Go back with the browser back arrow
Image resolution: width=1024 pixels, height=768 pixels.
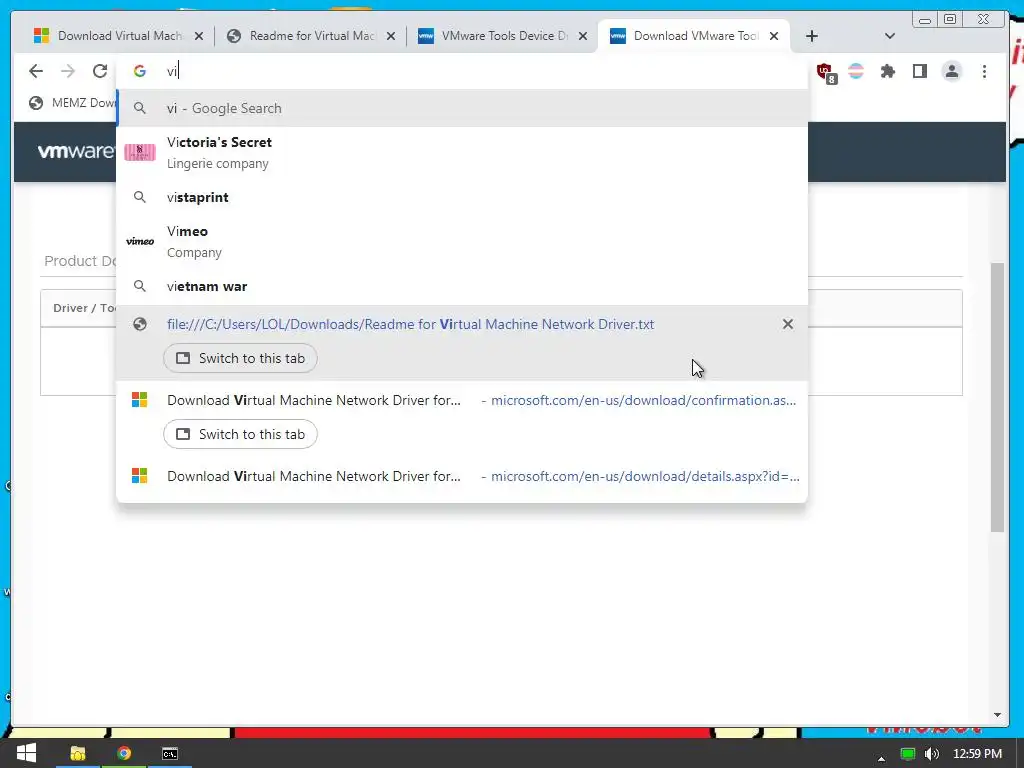click(x=36, y=71)
